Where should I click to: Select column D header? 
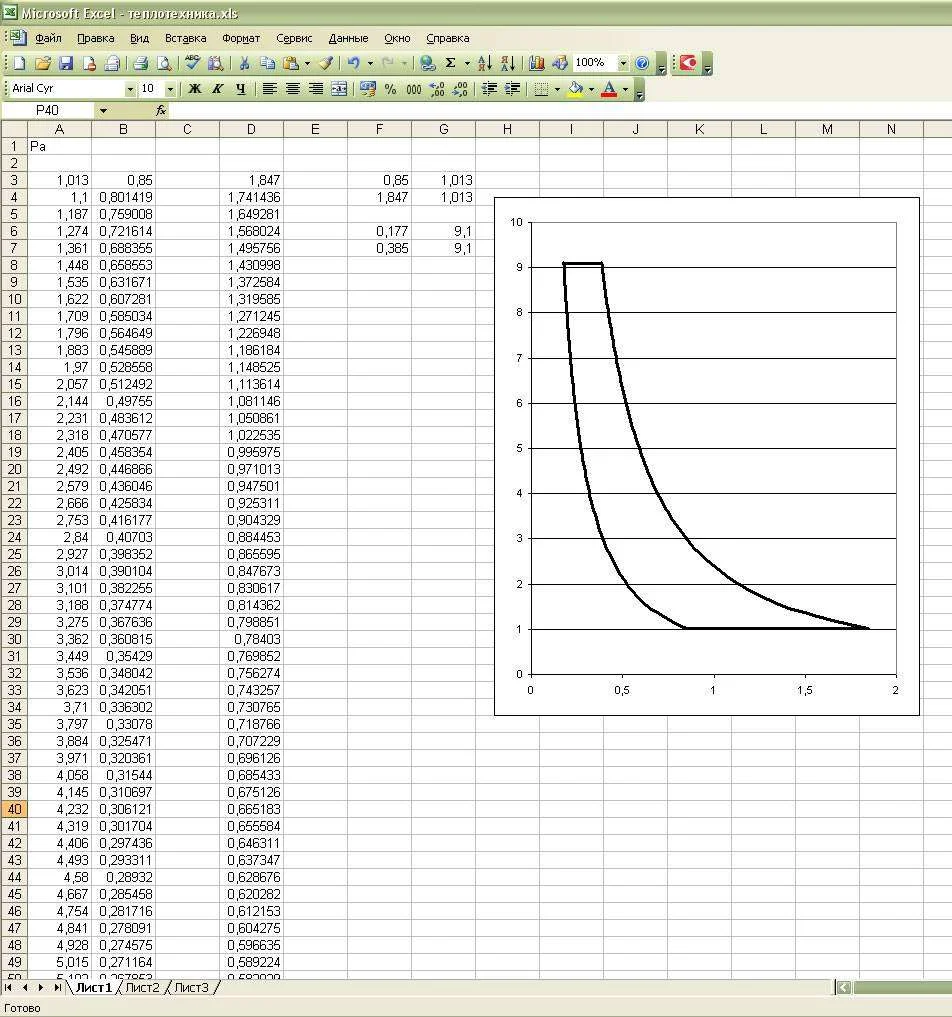click(x=251, y=129)
